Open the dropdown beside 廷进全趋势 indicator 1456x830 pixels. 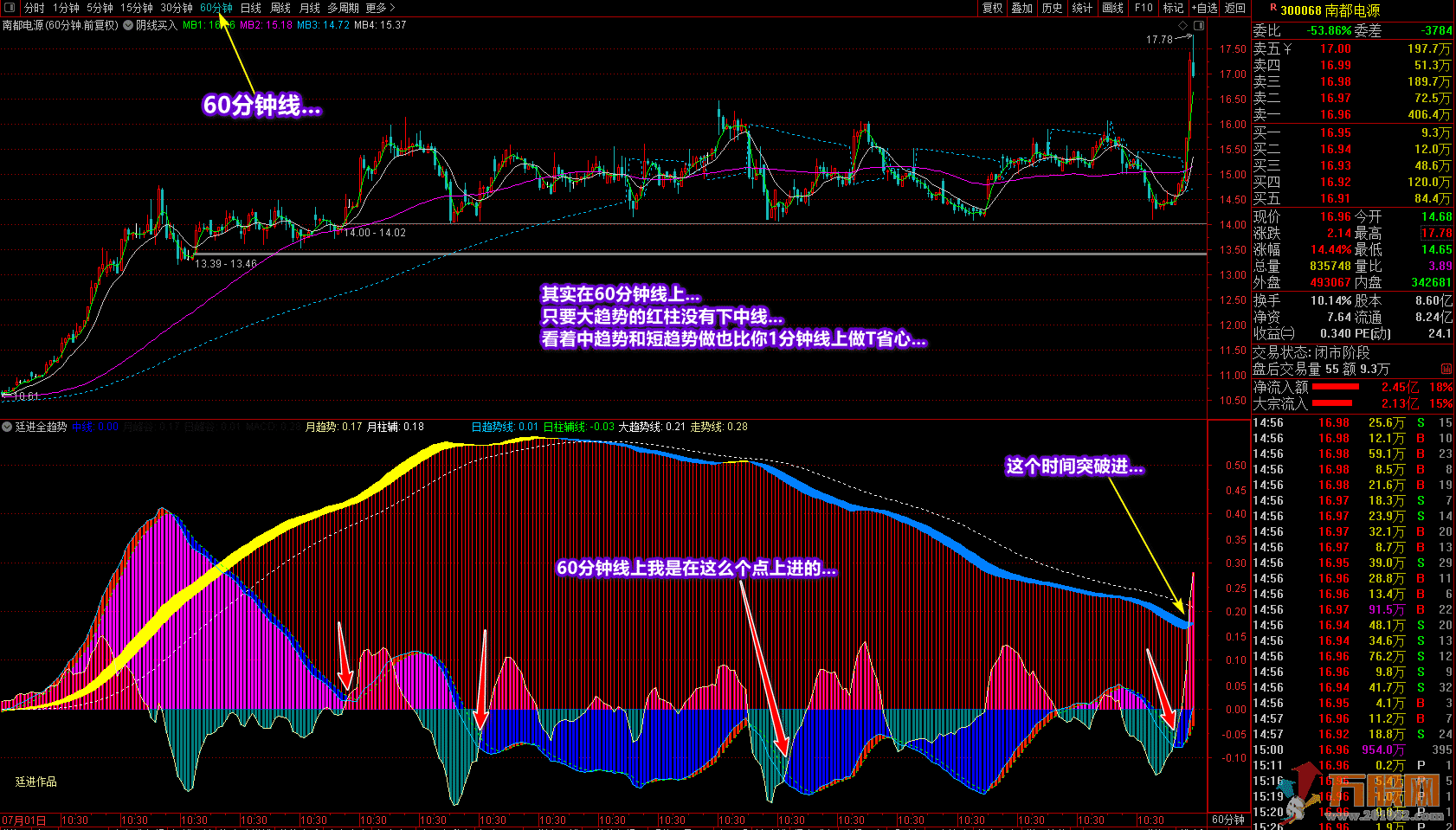(7, 427)
